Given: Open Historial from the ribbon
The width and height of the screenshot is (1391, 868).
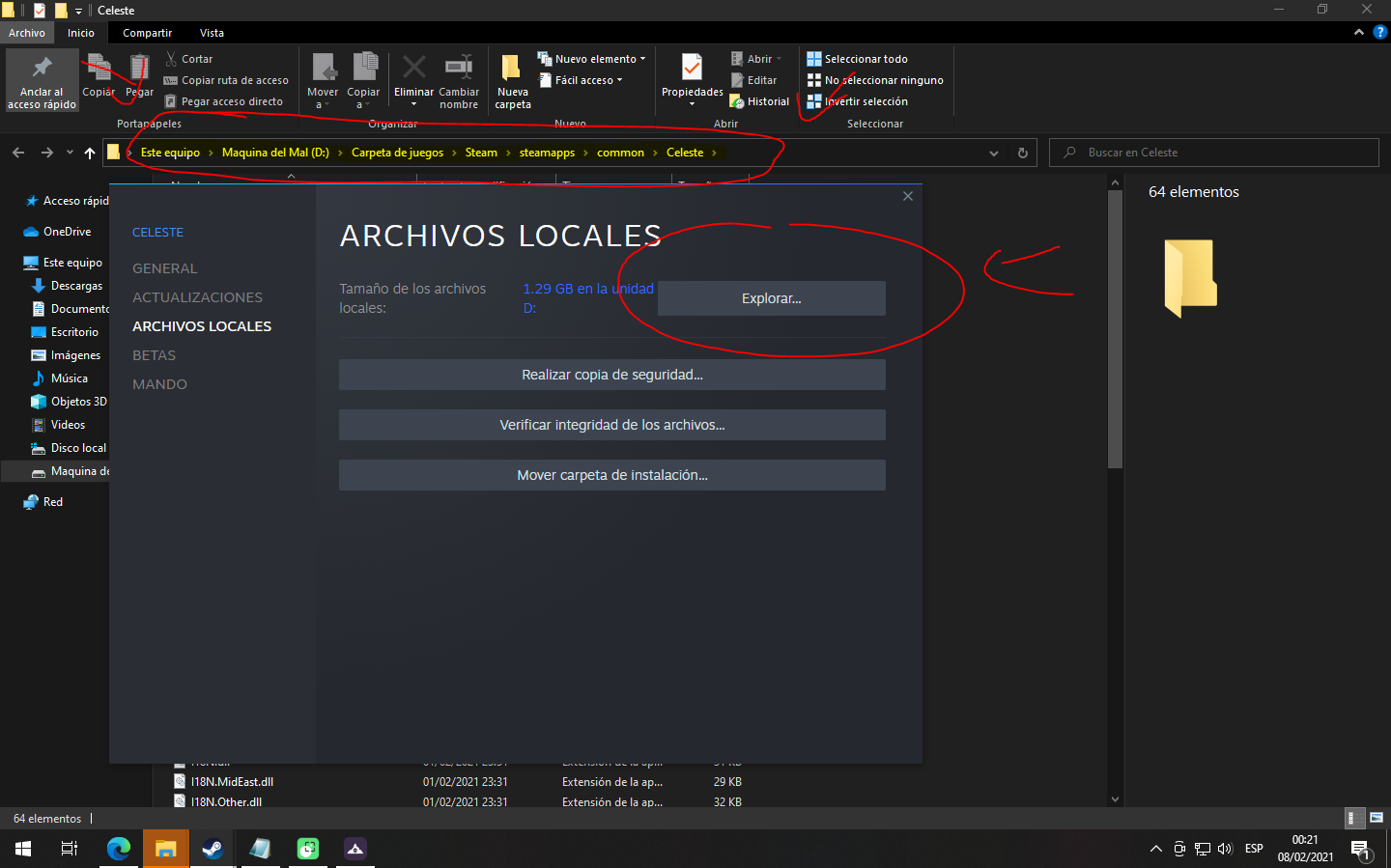Looking at the screenshot, I should click(x=759, y=101).
